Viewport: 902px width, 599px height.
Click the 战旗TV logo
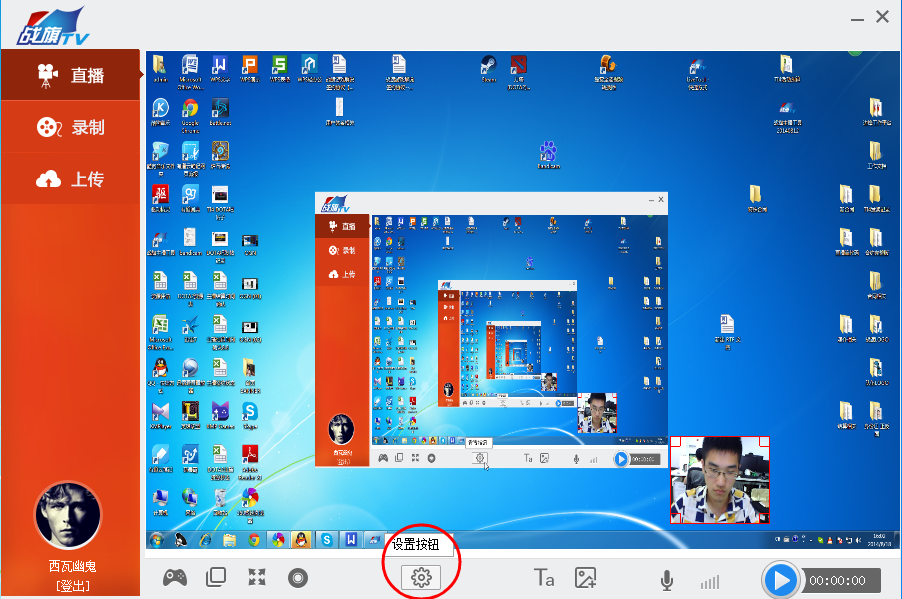[x=53, y=26]
